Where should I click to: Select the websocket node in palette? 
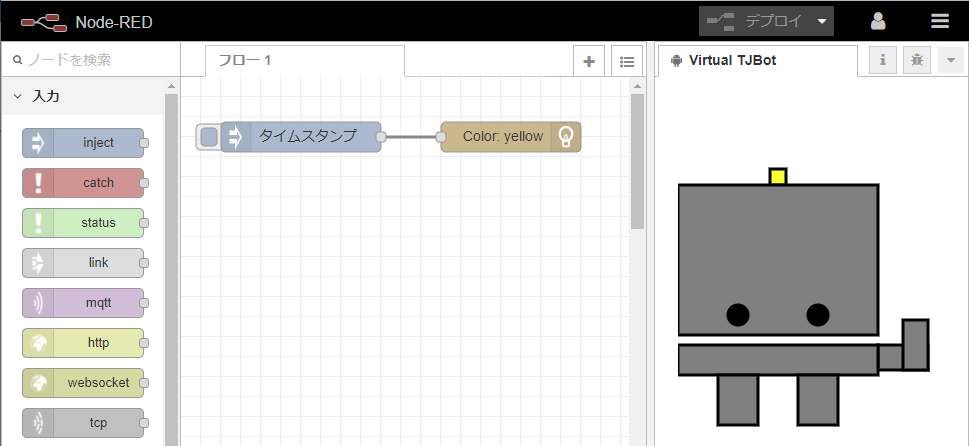point(83,382)
